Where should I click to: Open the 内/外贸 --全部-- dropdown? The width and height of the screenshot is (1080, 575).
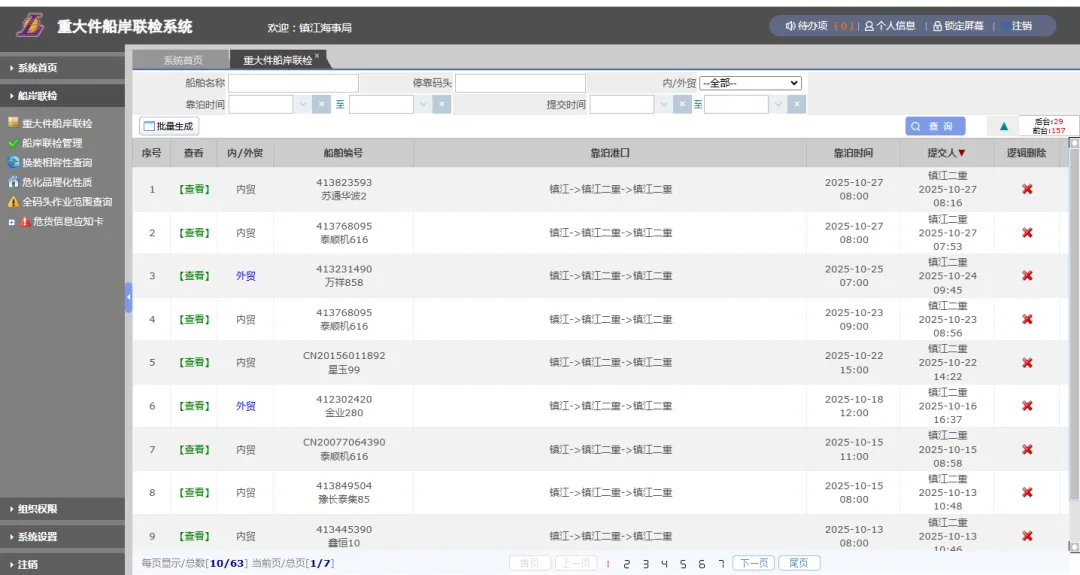click(x=750, y=83)
